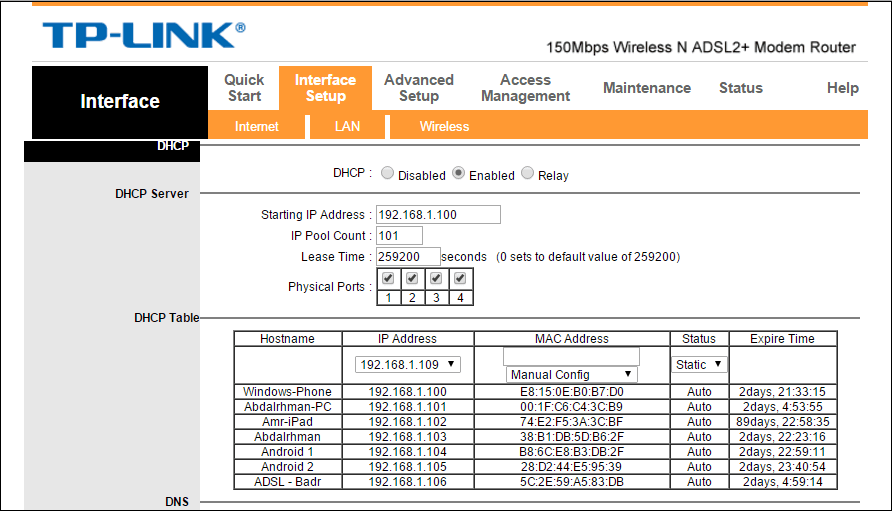Select the Internet sub-menu
Viewport: 892px width, 511px height.
(257, 126)
